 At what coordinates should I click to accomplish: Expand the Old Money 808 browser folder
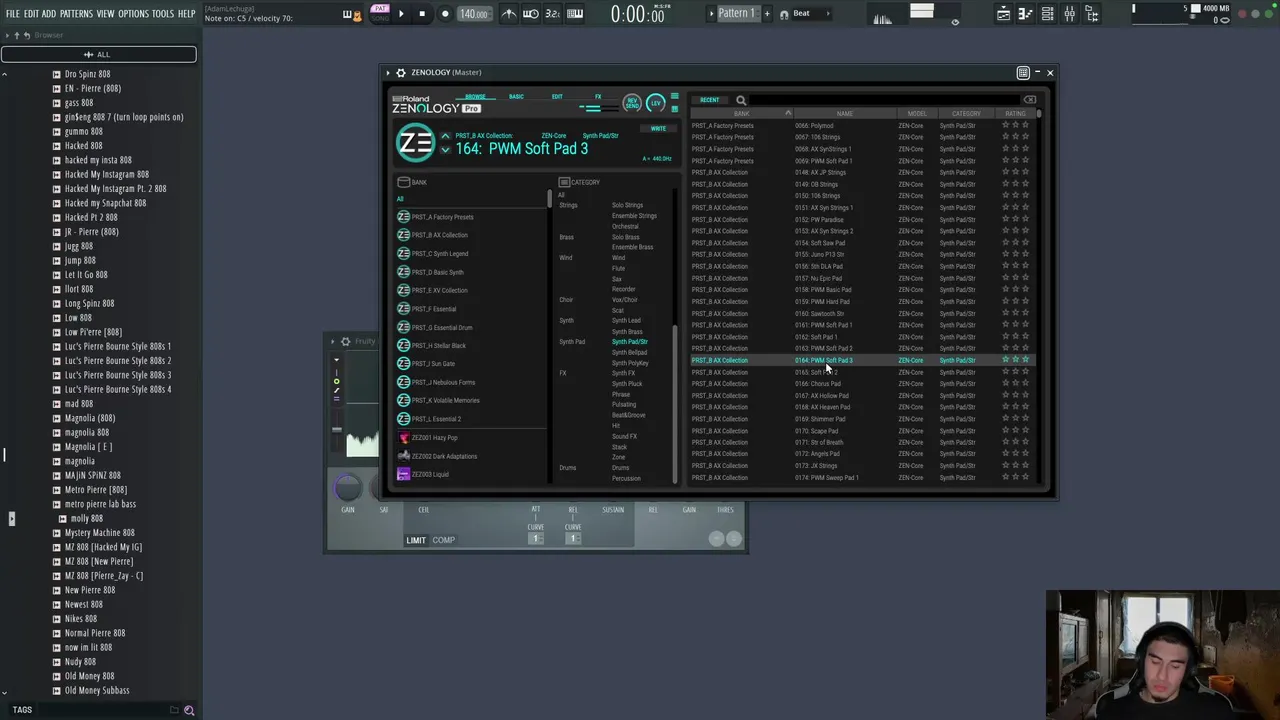pyautogui.click(x=89, y=676)
